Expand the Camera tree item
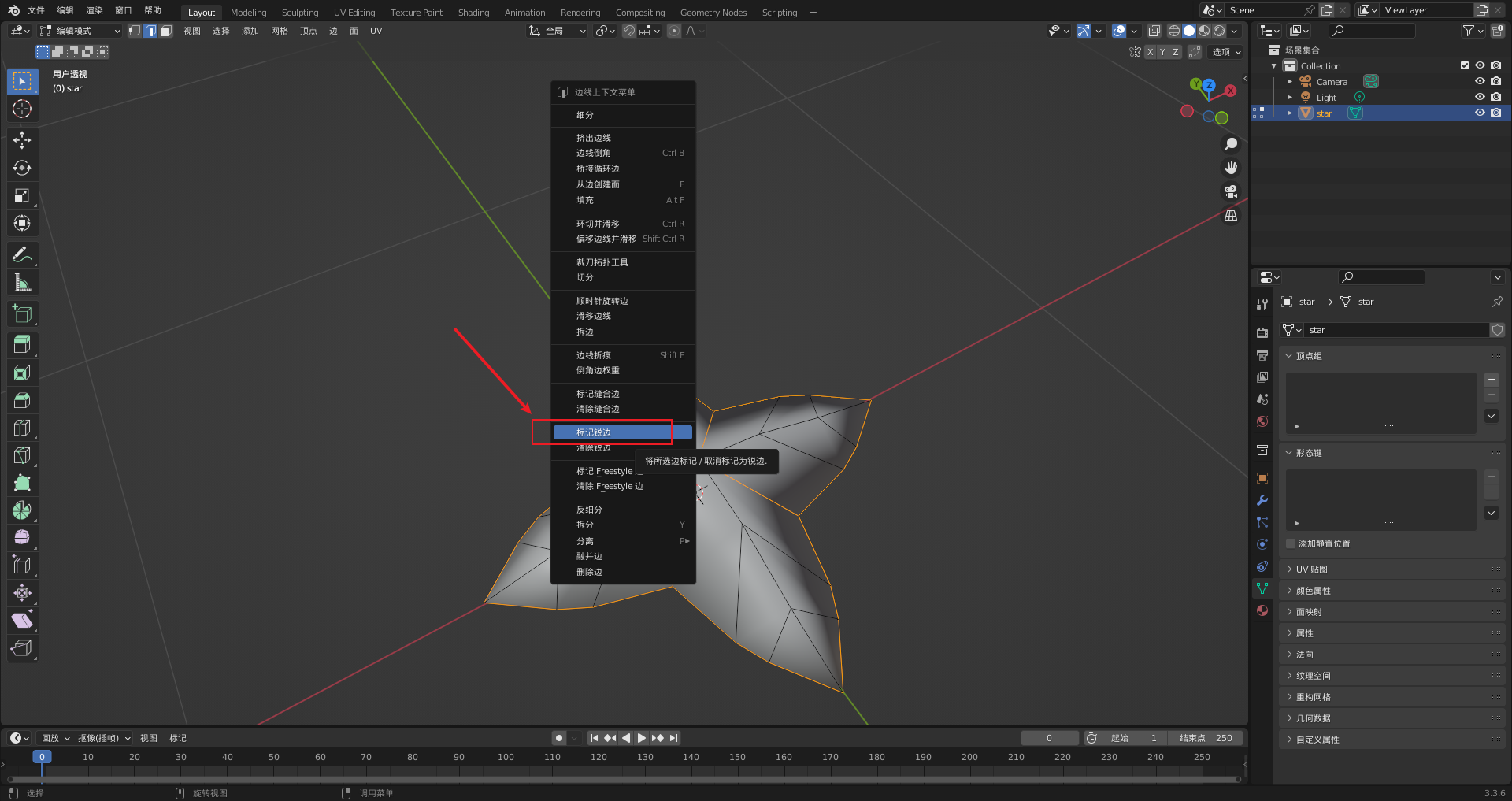1512x801 pixels. tap(1290, 81)
